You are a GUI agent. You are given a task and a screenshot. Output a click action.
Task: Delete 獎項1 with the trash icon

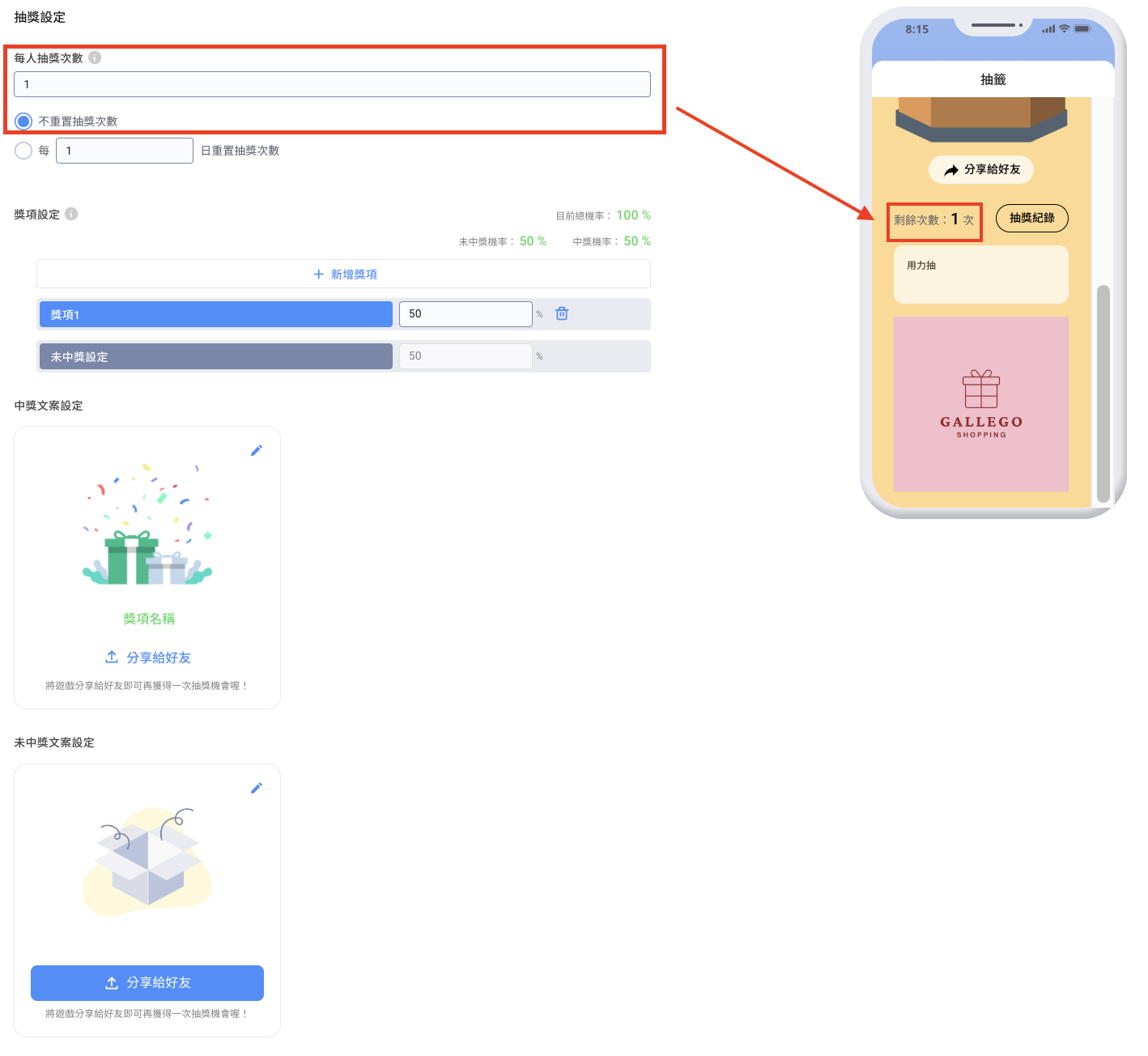pyautogui.click(x=562, y=313)
